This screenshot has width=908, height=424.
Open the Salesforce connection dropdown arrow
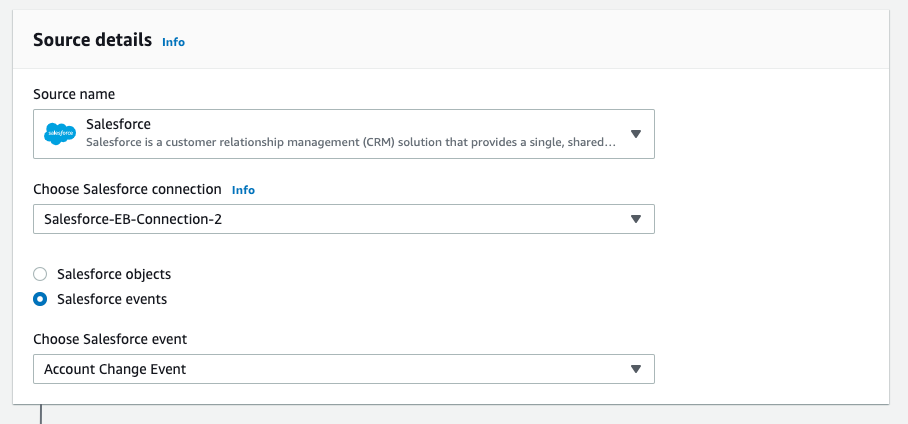(x=635, y=219)
